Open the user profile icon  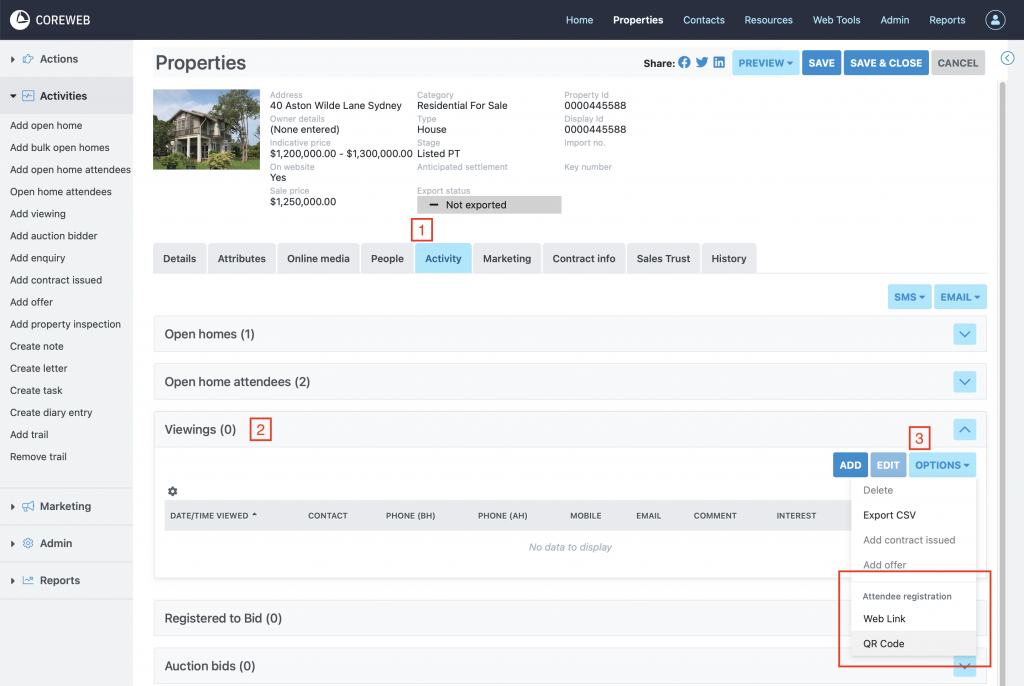[995, 20]
